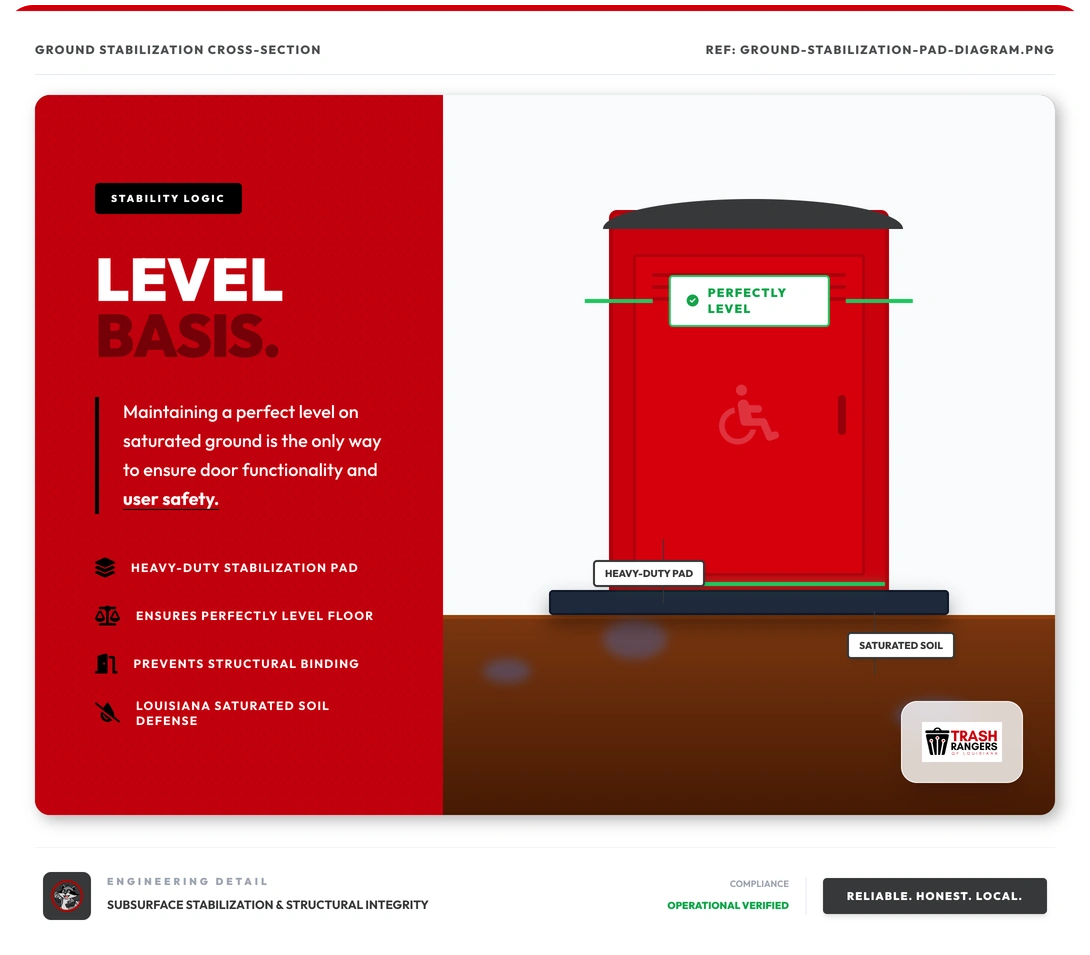Click the crossed-out water drop icon

[x=106, y=713]
